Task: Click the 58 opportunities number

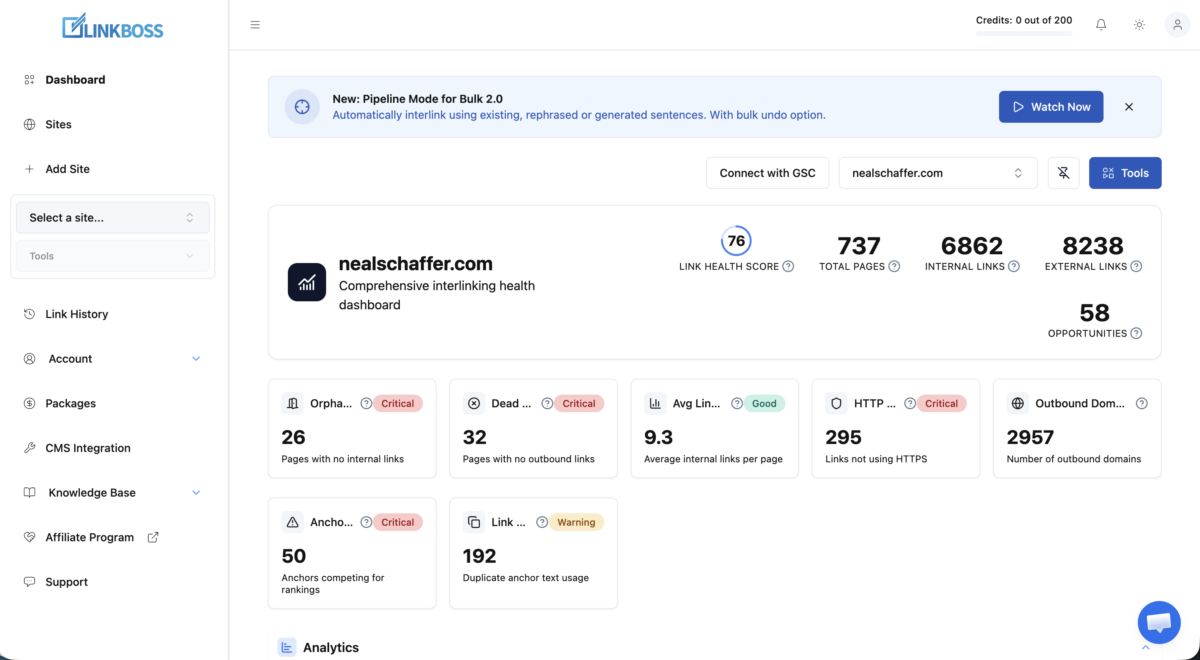Action: pos(1095,313)
